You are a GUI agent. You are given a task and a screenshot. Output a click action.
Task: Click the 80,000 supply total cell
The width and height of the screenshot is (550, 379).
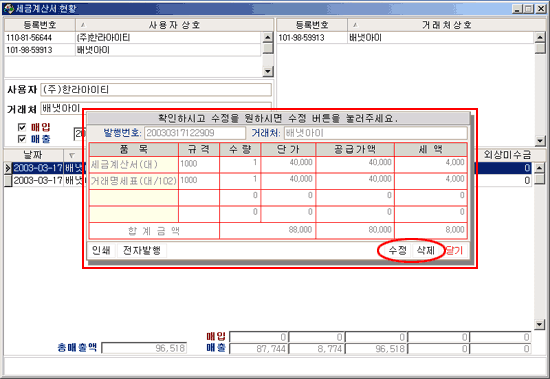click(355, 230)
